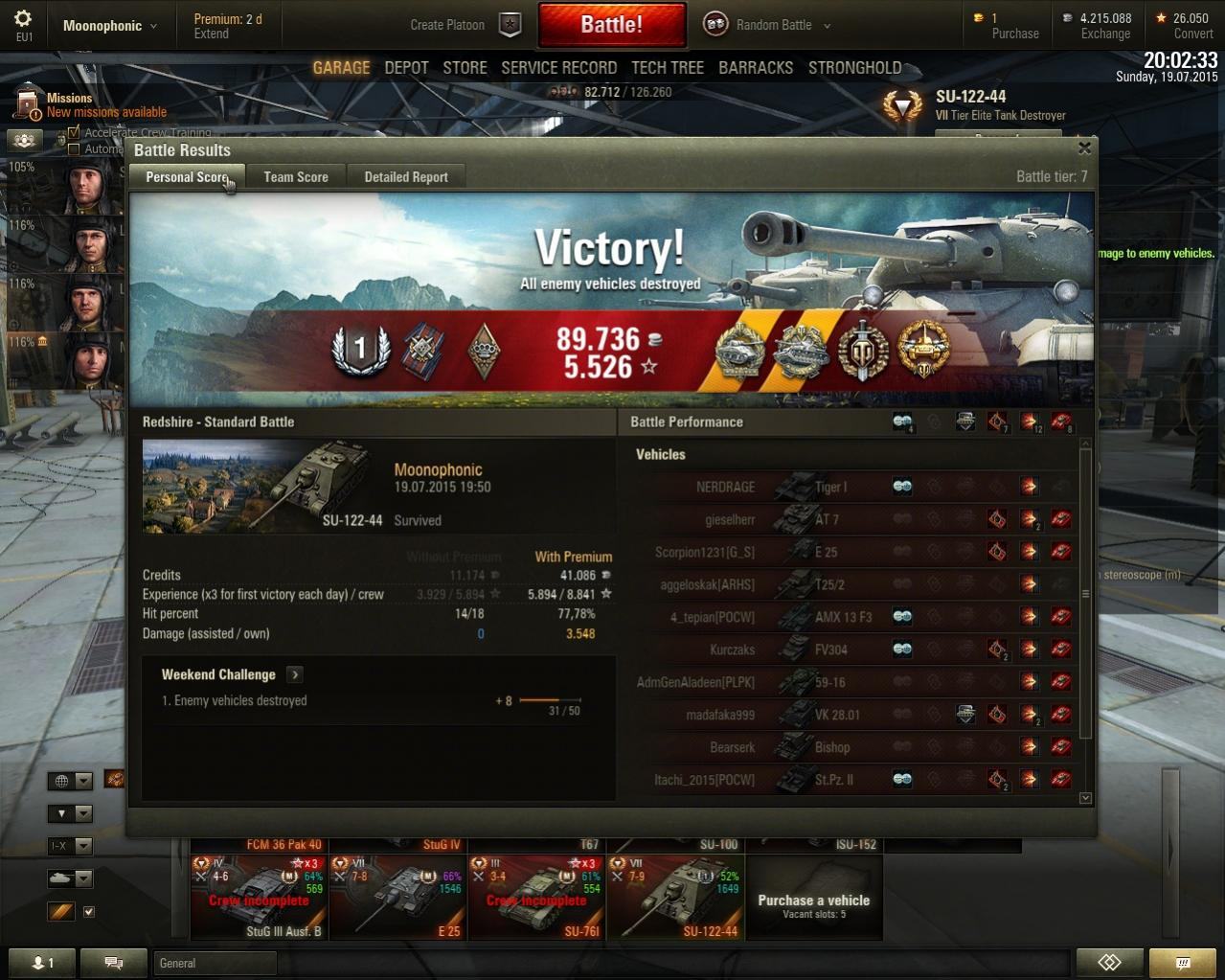Click the Purchase a vehicle slot
1225x980 pixels.
pyautogui.click(x=813, y=898)
